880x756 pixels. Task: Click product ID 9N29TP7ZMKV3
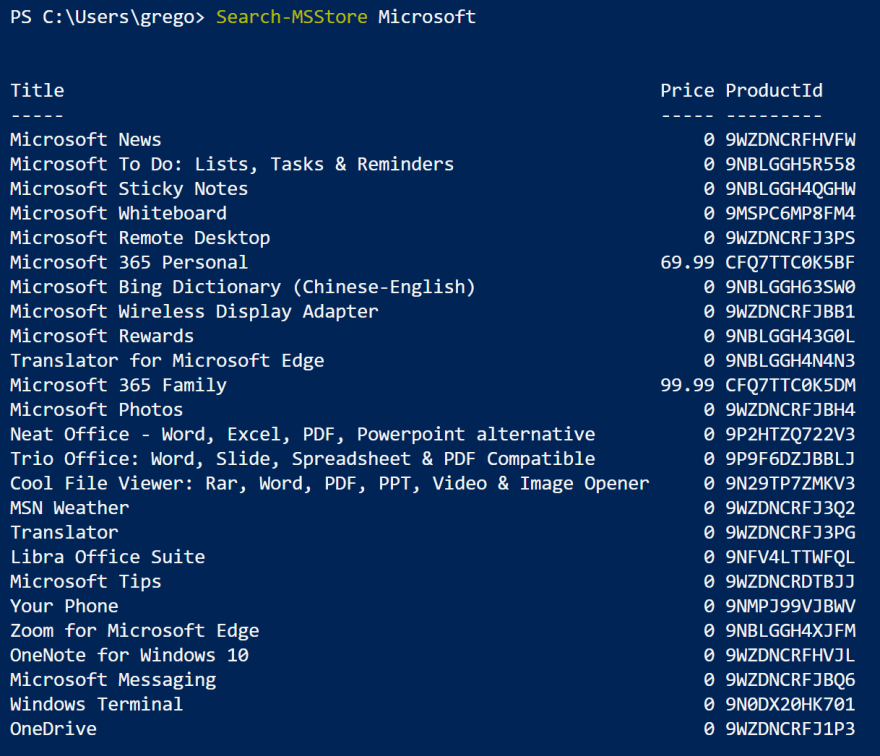[x=791, y=483]
